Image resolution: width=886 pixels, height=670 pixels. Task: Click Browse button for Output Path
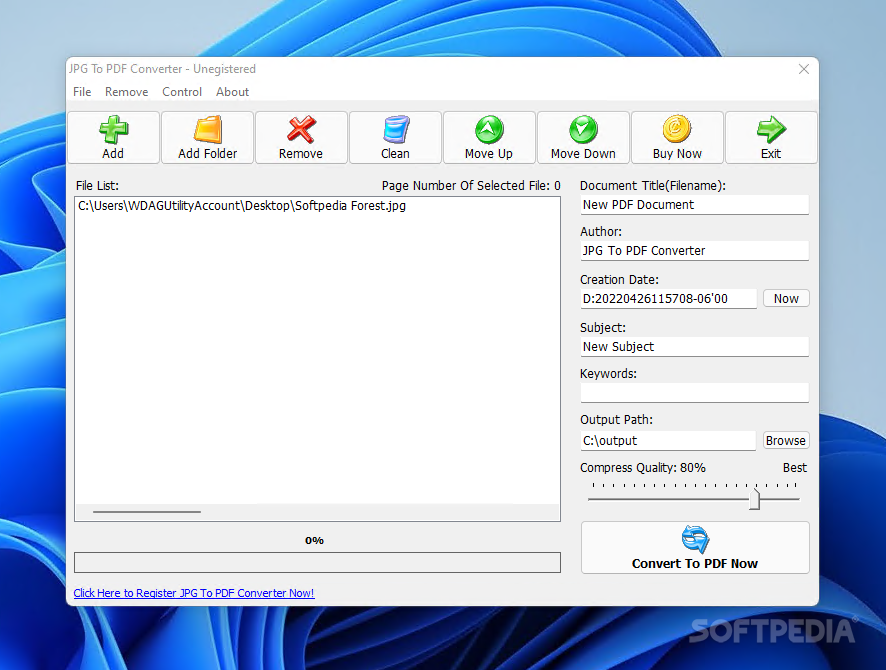(785, 440)
